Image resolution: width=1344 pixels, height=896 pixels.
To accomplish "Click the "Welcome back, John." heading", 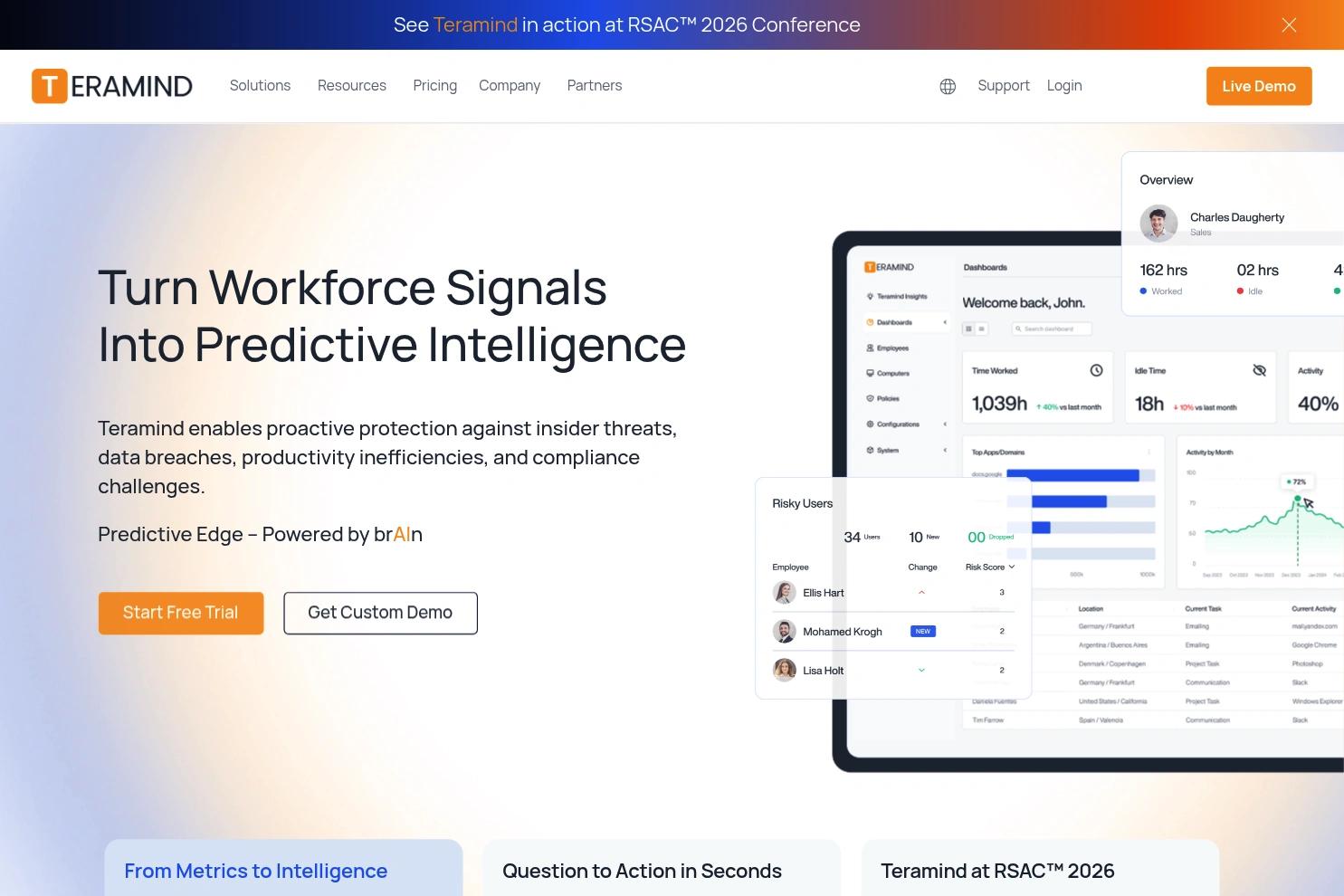I will pos(1024,303).
